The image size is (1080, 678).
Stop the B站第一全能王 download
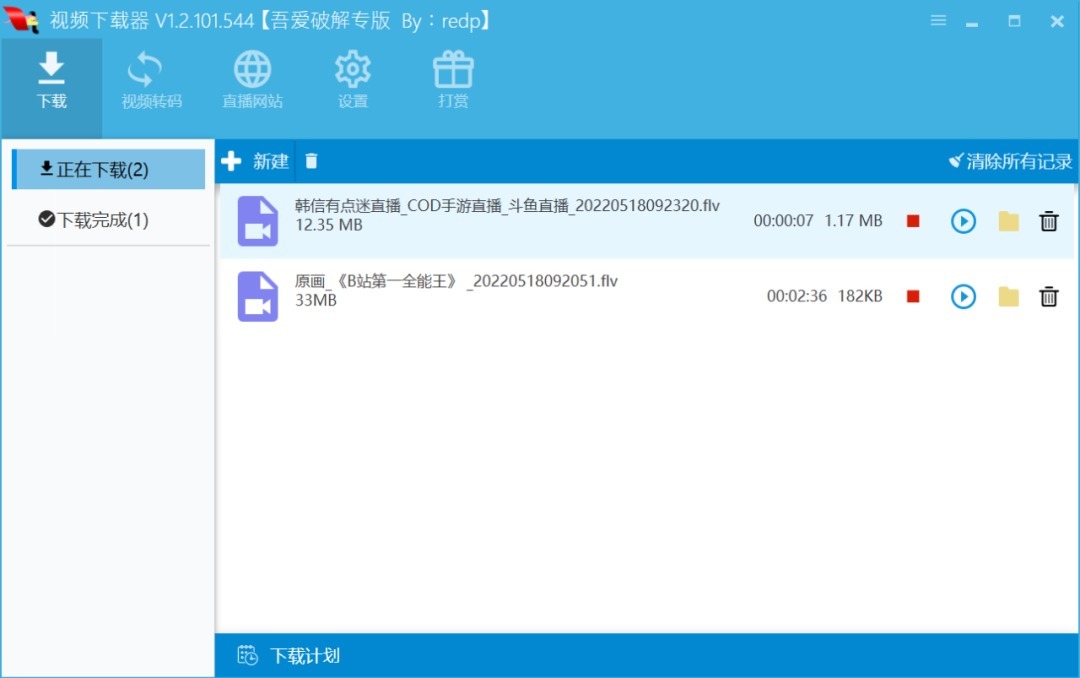(x=913, y=296)
